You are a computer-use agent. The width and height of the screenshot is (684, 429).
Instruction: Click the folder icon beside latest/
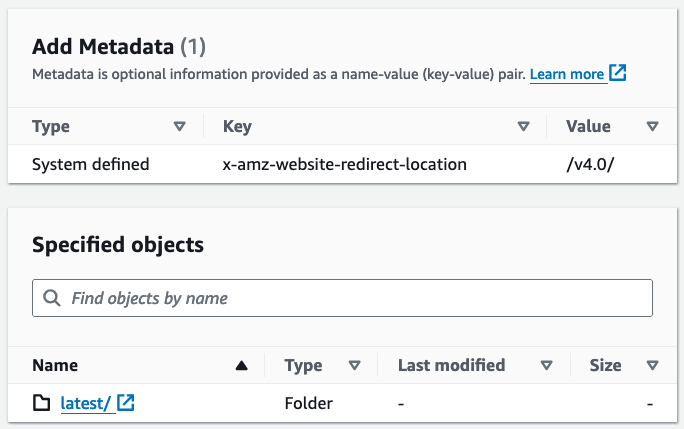[x=41, y=403]
